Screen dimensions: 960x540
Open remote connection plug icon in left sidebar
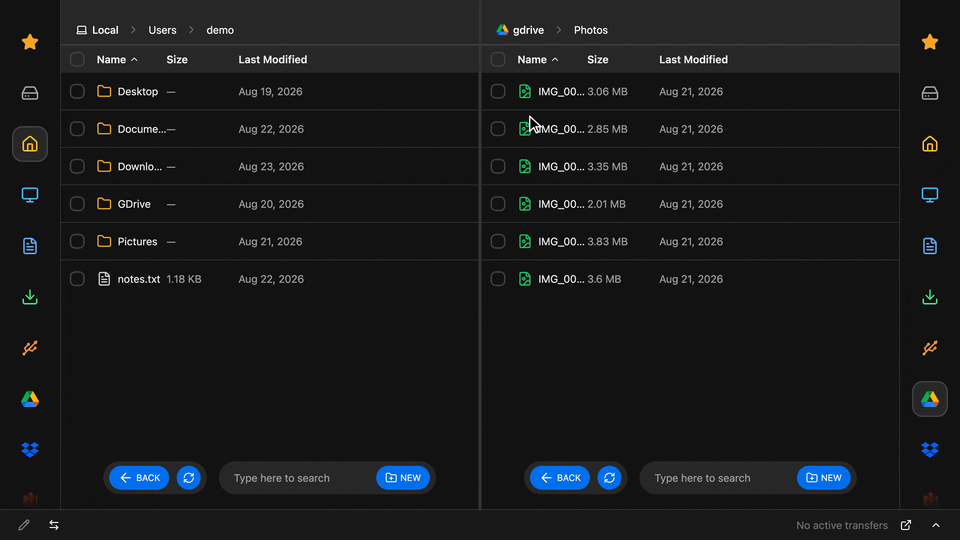(x=30, y=348)
